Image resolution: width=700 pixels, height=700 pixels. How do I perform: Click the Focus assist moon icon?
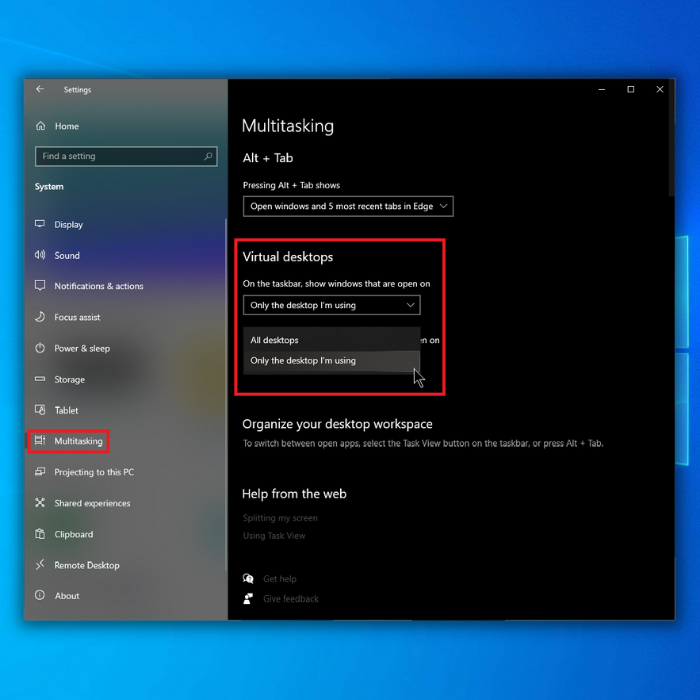tap(40, 317)
